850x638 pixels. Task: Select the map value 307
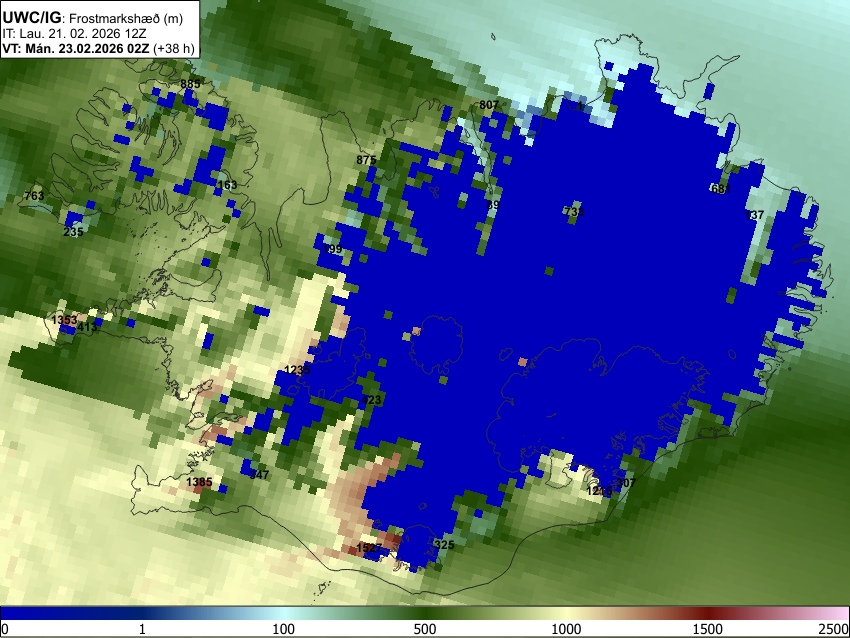(x=626, y=482)
